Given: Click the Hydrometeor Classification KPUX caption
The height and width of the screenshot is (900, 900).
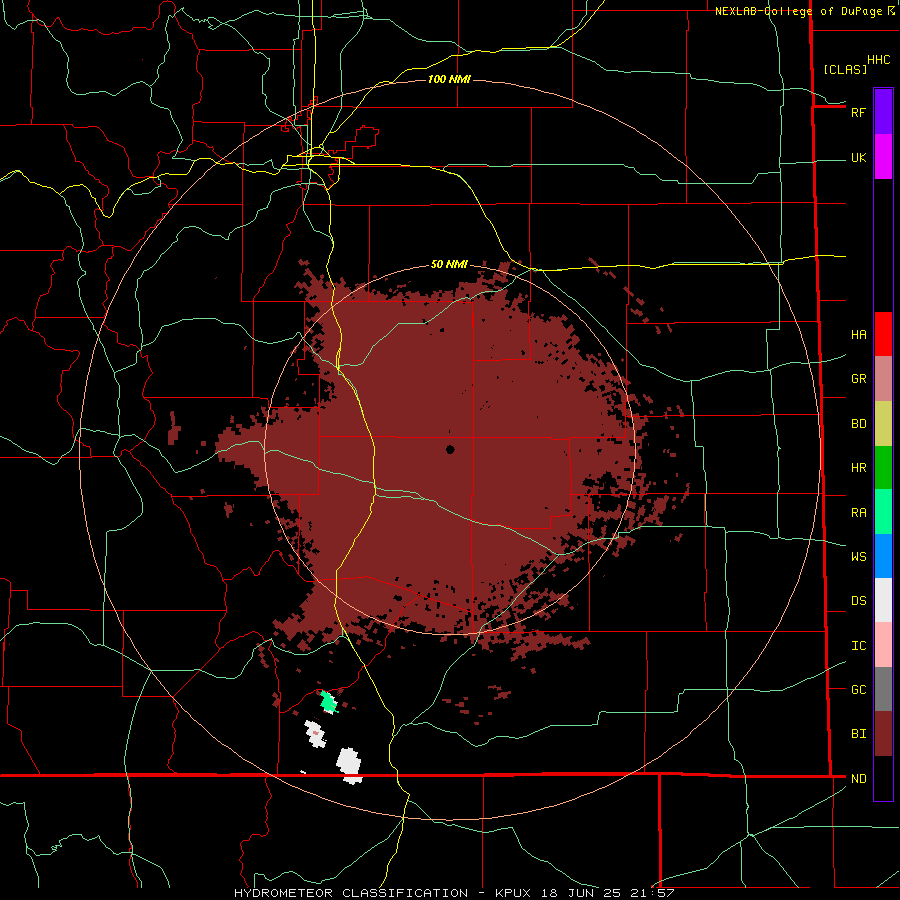Looking at the screenshot, I should pyautogui.click(x=454, y=893).
